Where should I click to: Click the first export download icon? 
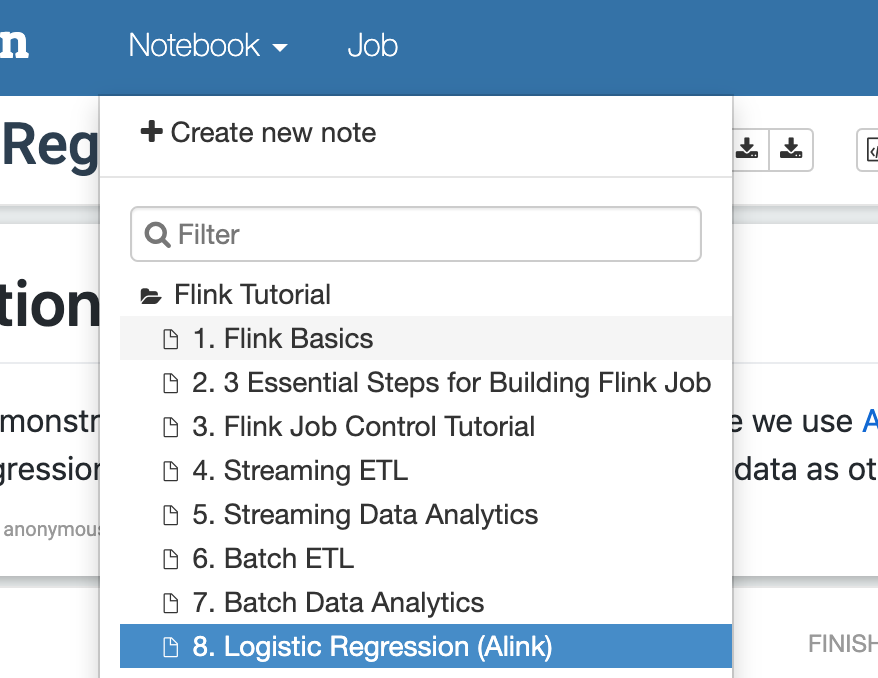click(747, 149)
